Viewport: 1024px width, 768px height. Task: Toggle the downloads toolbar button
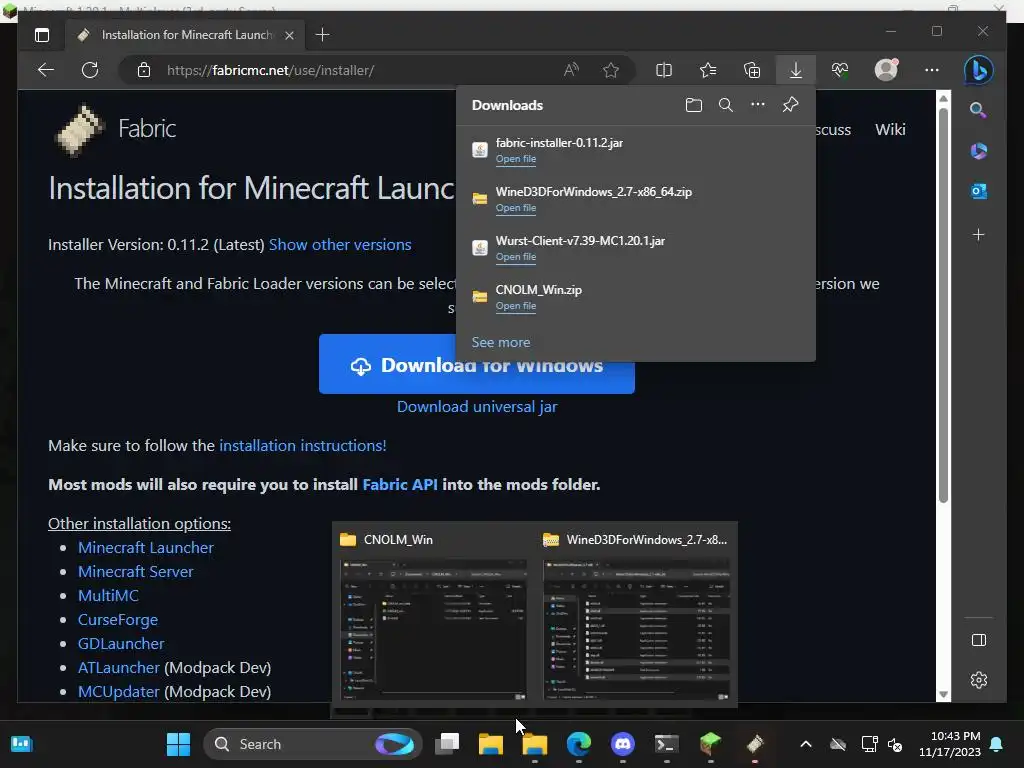pos(795,70)
